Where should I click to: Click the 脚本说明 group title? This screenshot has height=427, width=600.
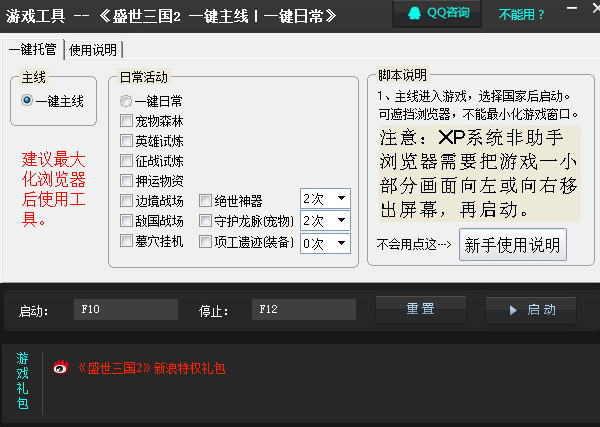click(402, 75)
